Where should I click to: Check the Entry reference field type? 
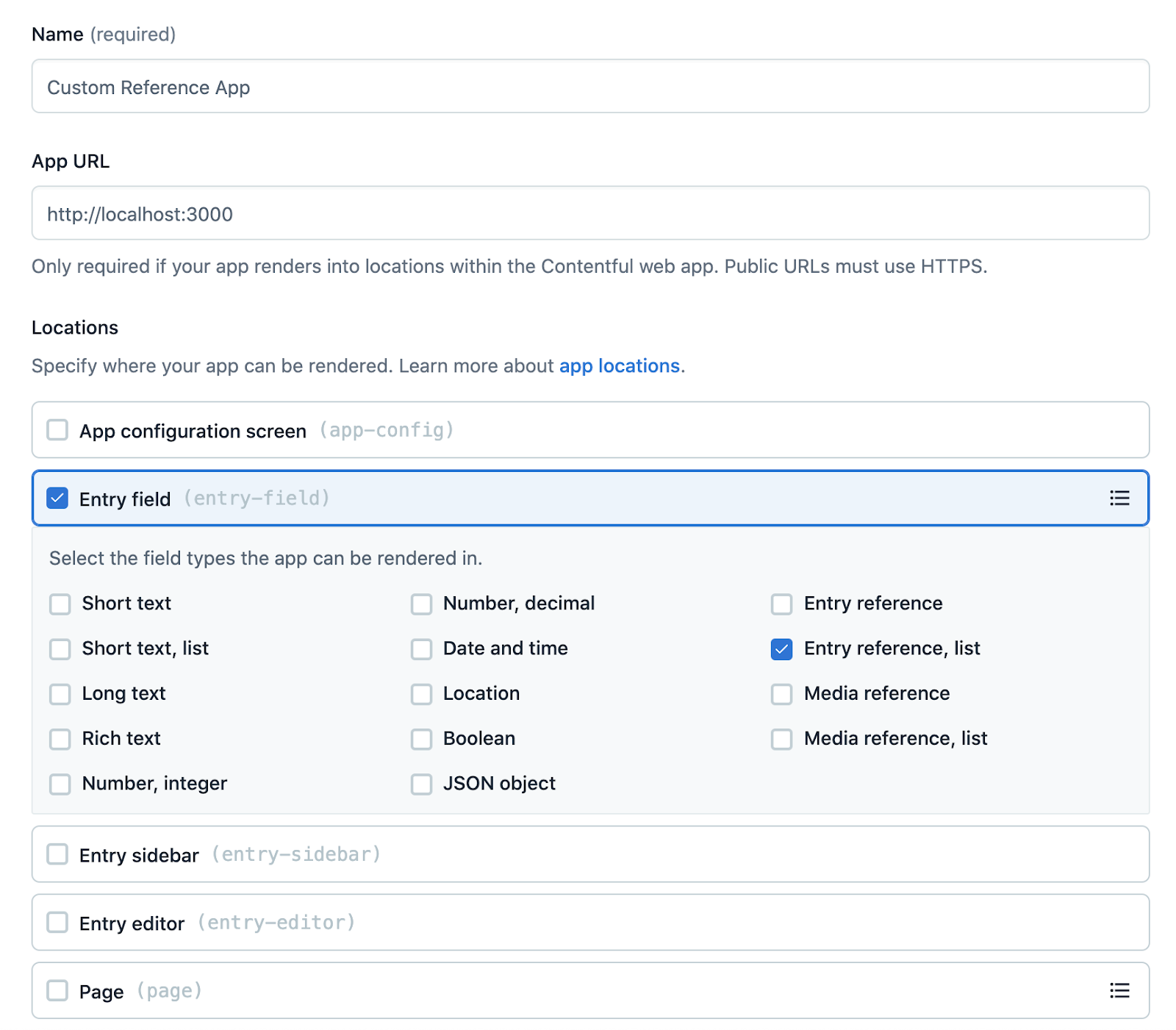(781, 604)
